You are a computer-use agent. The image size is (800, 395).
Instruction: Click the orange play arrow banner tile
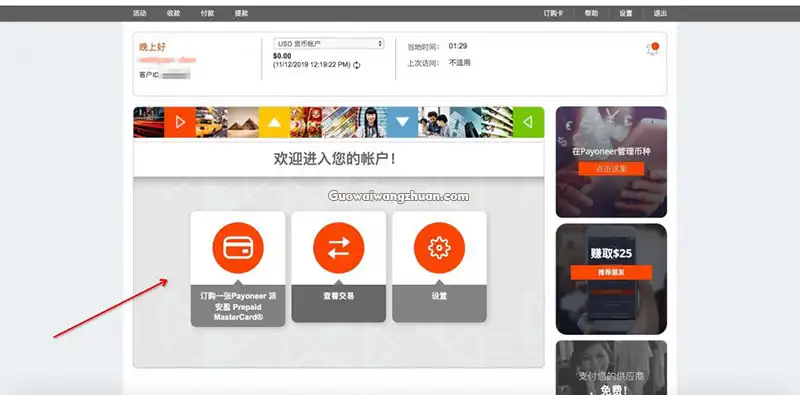(x=180, y=122)
